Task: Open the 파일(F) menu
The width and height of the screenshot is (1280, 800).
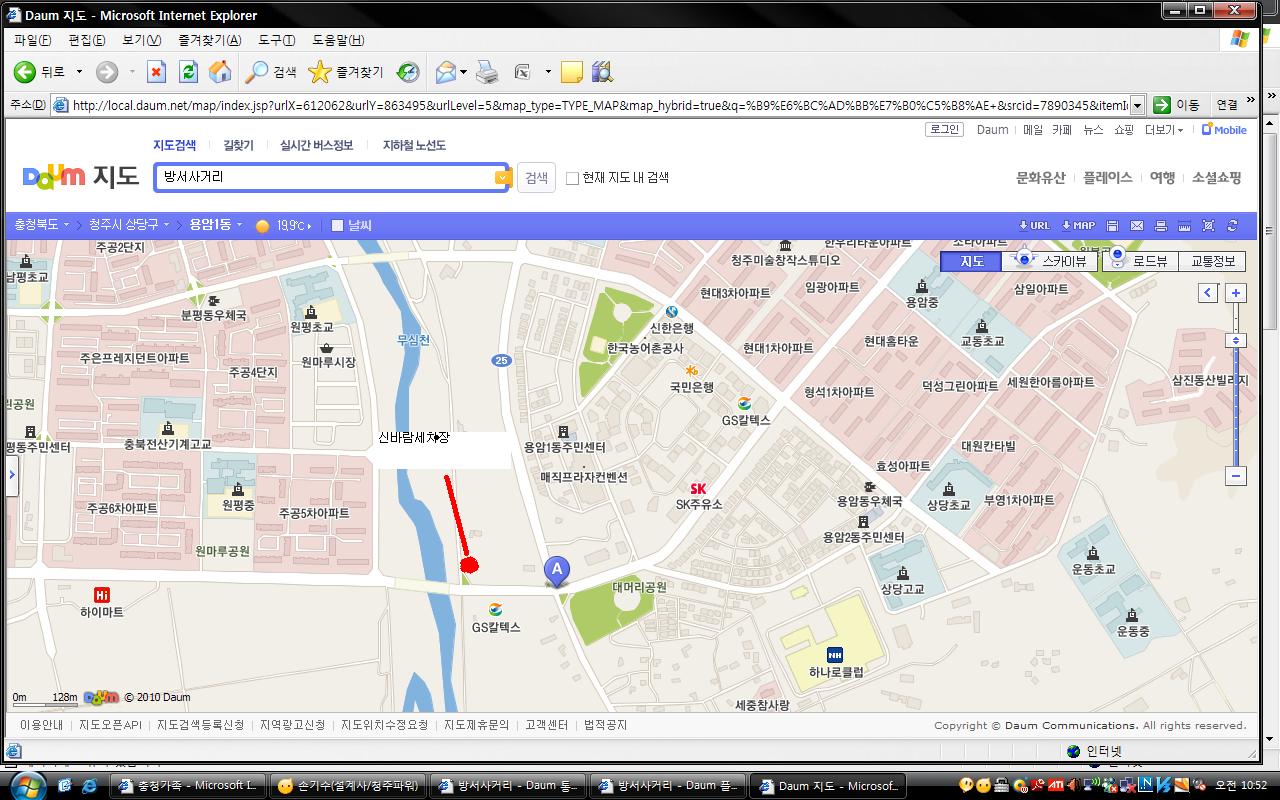Action: tap(32, 40)
